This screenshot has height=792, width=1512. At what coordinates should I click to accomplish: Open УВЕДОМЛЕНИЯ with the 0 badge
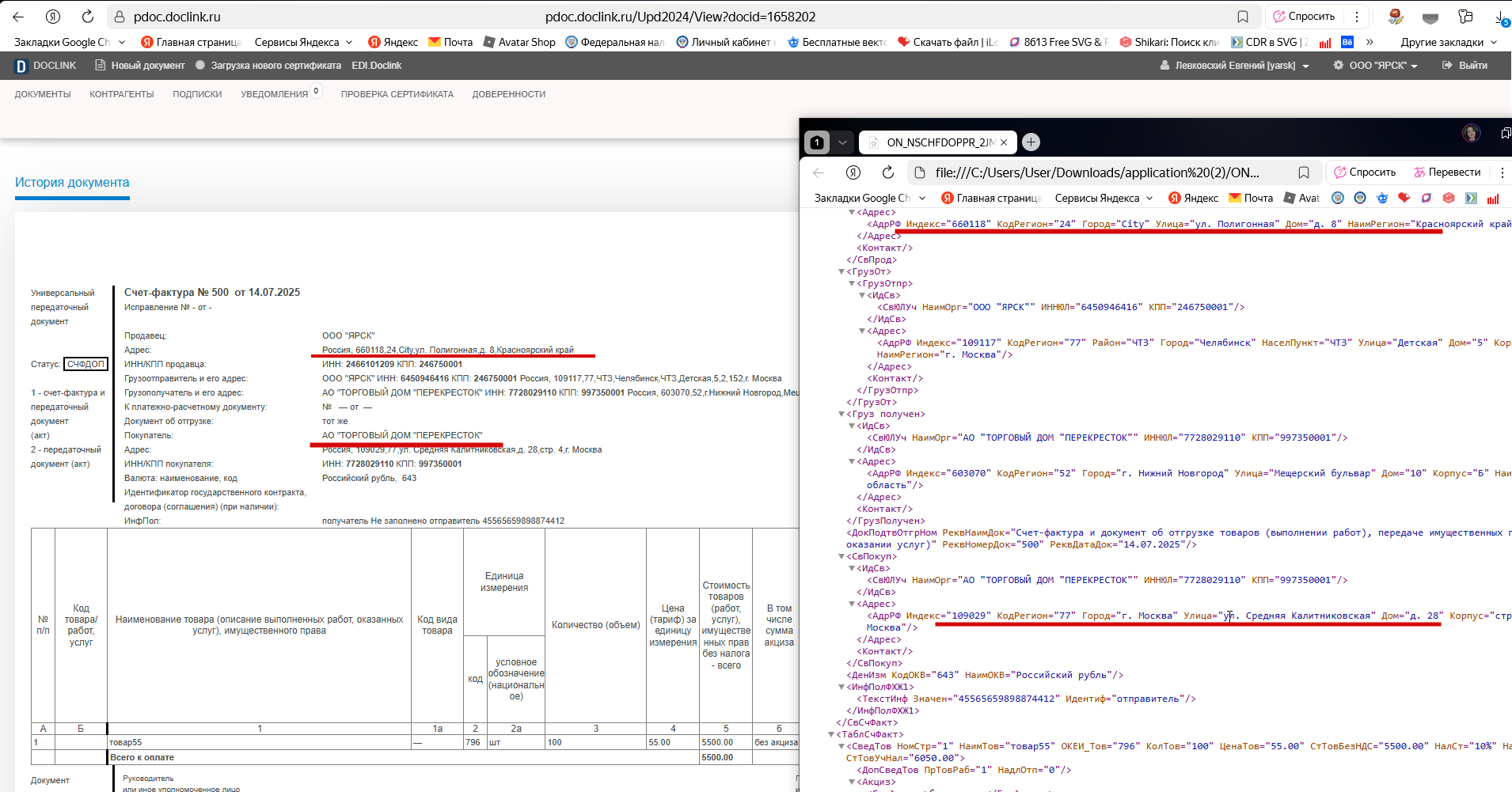point(280,93)
